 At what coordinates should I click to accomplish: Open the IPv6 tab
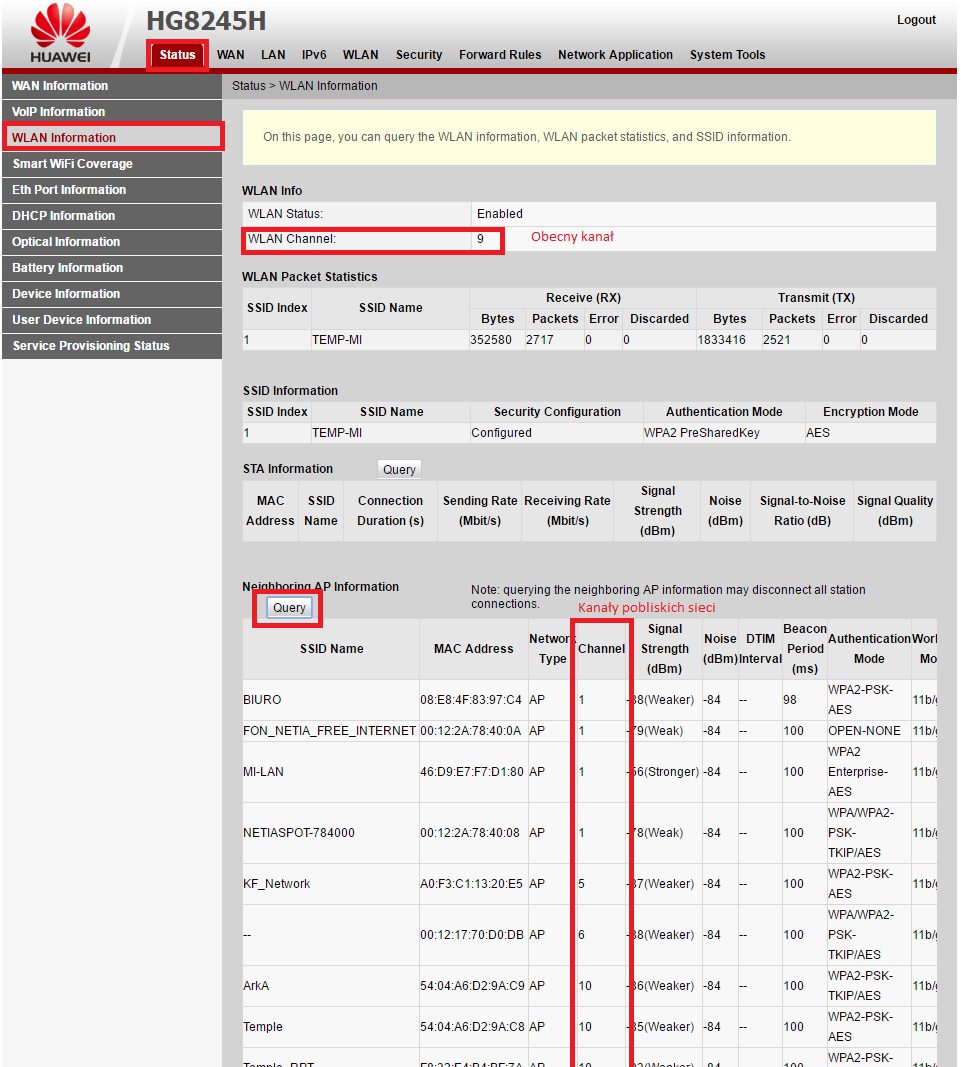(314, 55)
